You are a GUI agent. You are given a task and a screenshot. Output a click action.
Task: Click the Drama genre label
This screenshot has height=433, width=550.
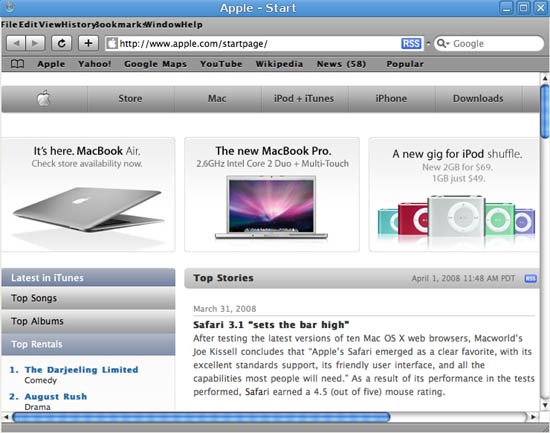(38, 407)
